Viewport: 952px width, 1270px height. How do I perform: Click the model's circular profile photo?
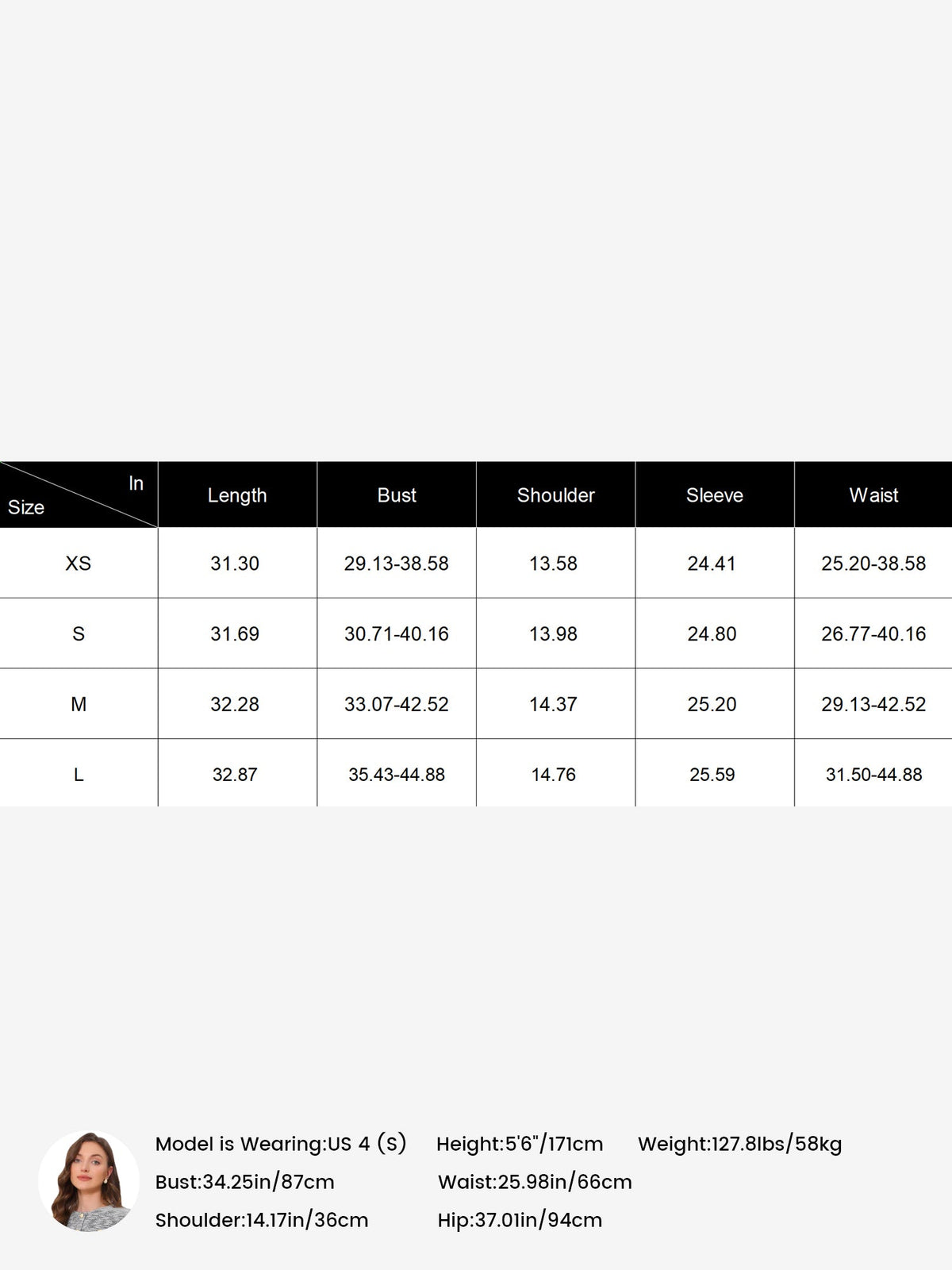89,1181
